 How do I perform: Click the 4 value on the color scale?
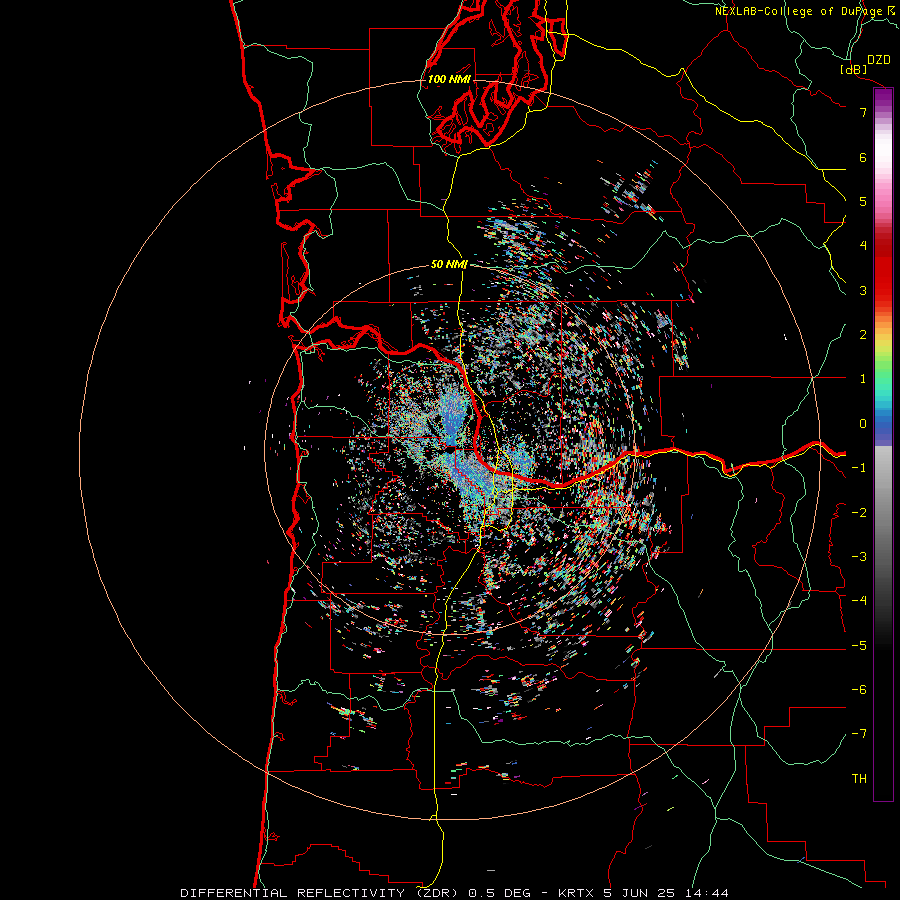863,246
